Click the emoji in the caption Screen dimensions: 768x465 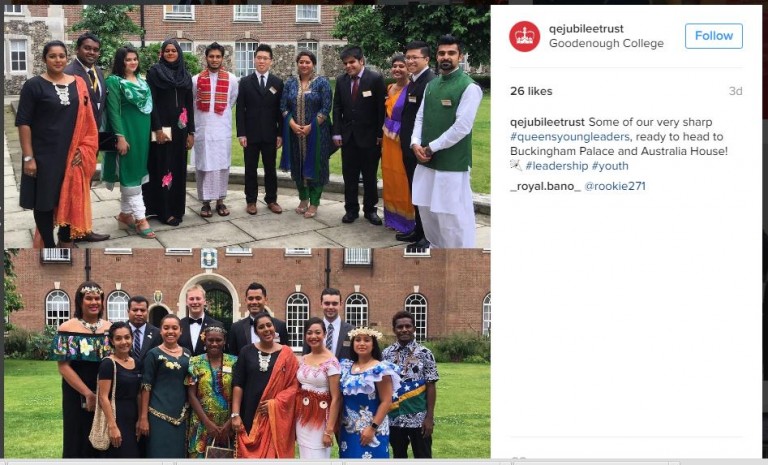tap(516, 166)
